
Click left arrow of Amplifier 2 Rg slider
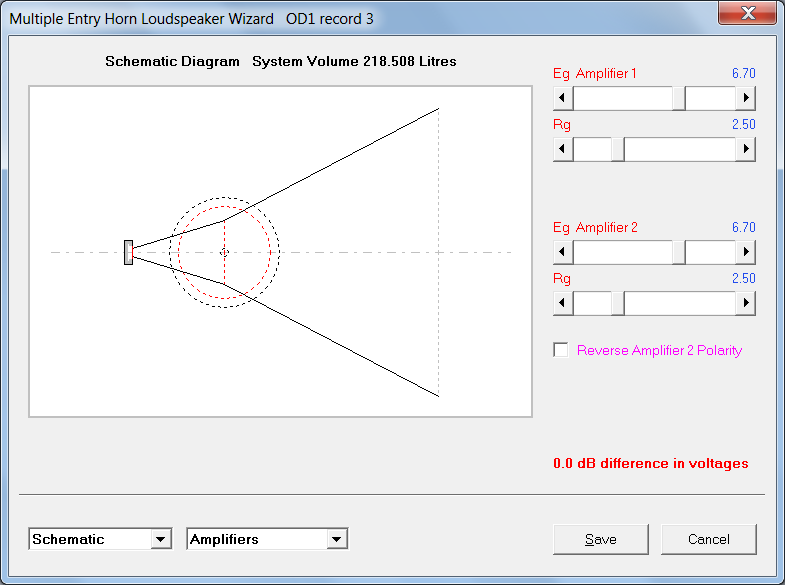point(563,303)
